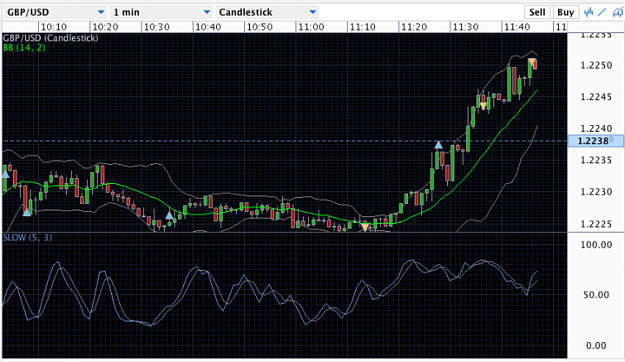
Task: Open the 1 min timeframe dropdown
Action: pyautogui.click(x=161, y=12)
